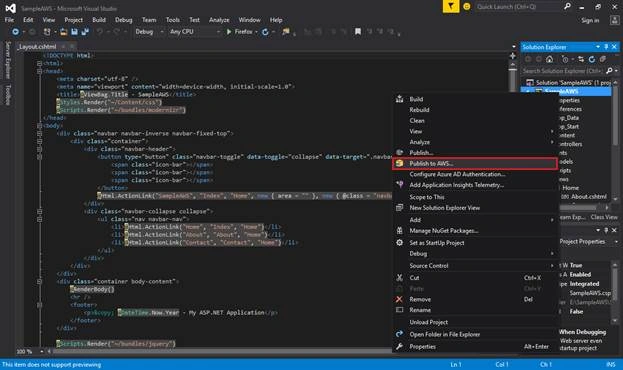Viewport: 623px width, 370px height.
Task: Click the Save toolbar icon
Action: pyautogui.click(x=74, y=31)
